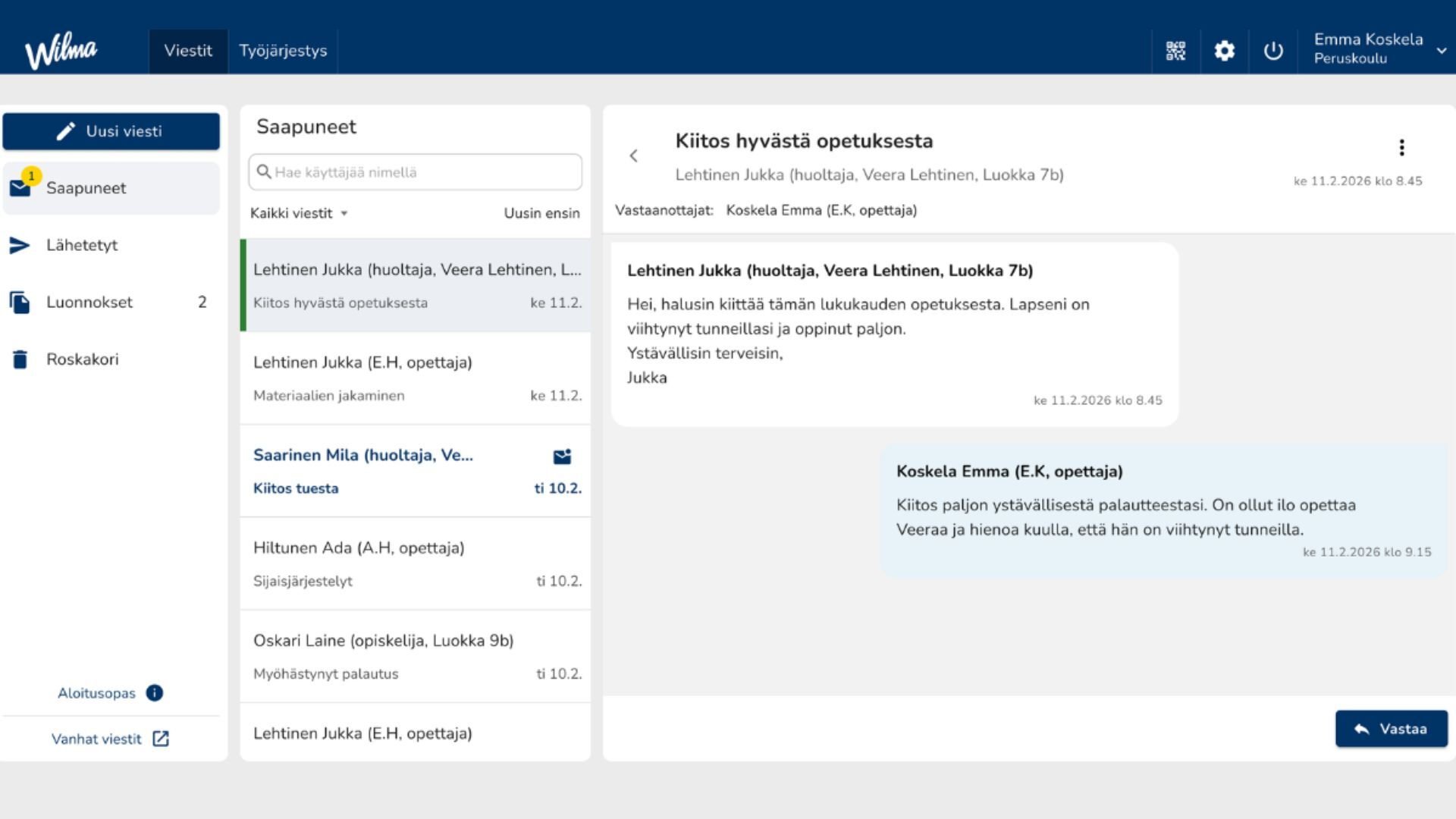Open Roskakori trash folder
This screenshot has width=1456, height=819.
click(82, 359)
